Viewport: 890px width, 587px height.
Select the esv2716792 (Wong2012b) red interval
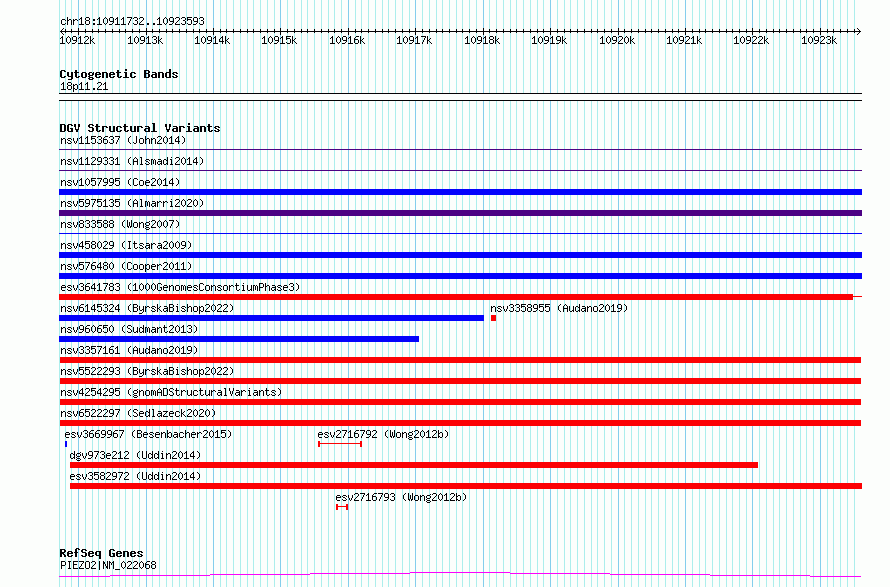pos(340,444)
